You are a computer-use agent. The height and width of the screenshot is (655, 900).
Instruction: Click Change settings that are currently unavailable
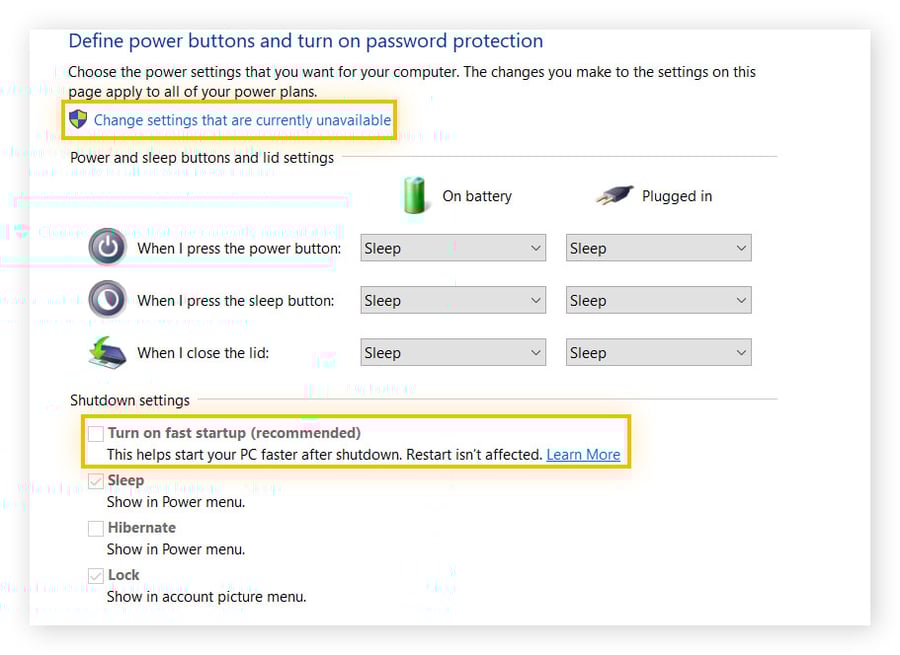coord(242,120)
